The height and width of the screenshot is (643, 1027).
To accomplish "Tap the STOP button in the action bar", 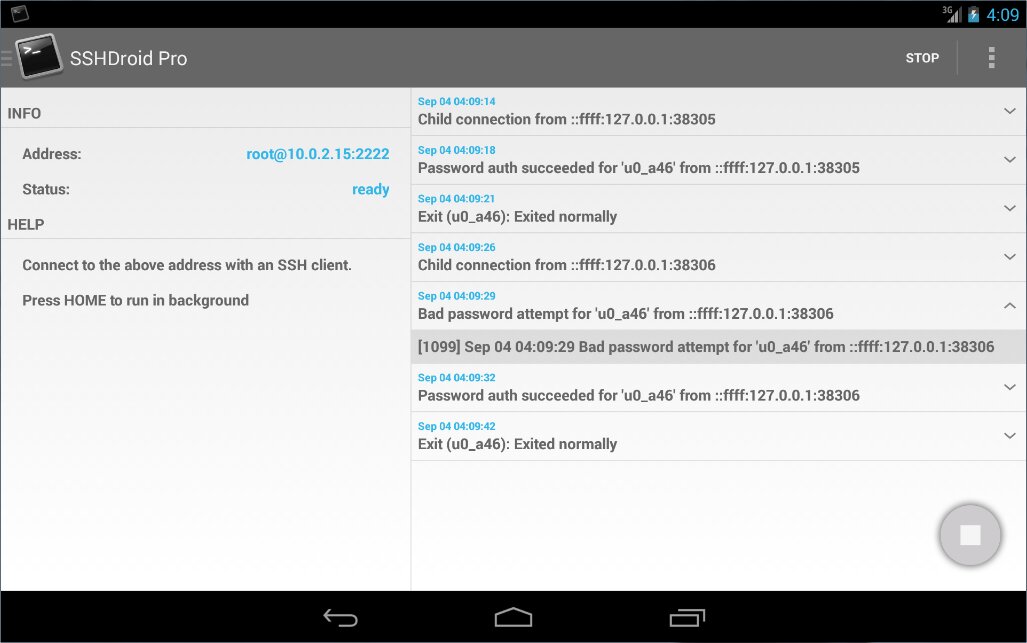I will click(922, 58).
